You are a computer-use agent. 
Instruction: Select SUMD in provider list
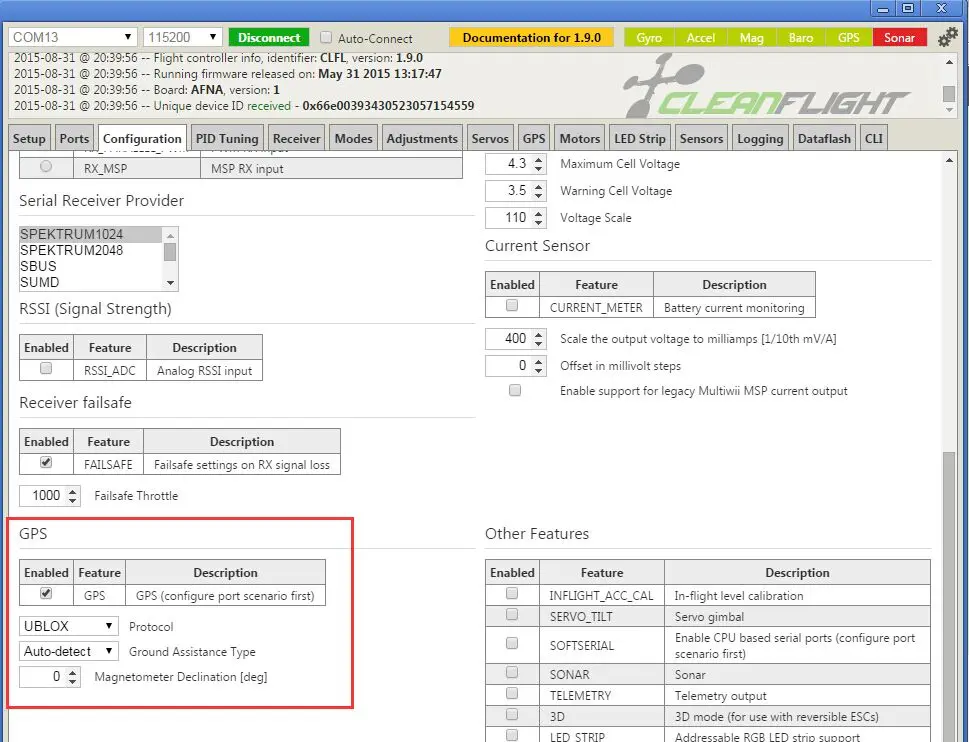click(x=90, y=282)
